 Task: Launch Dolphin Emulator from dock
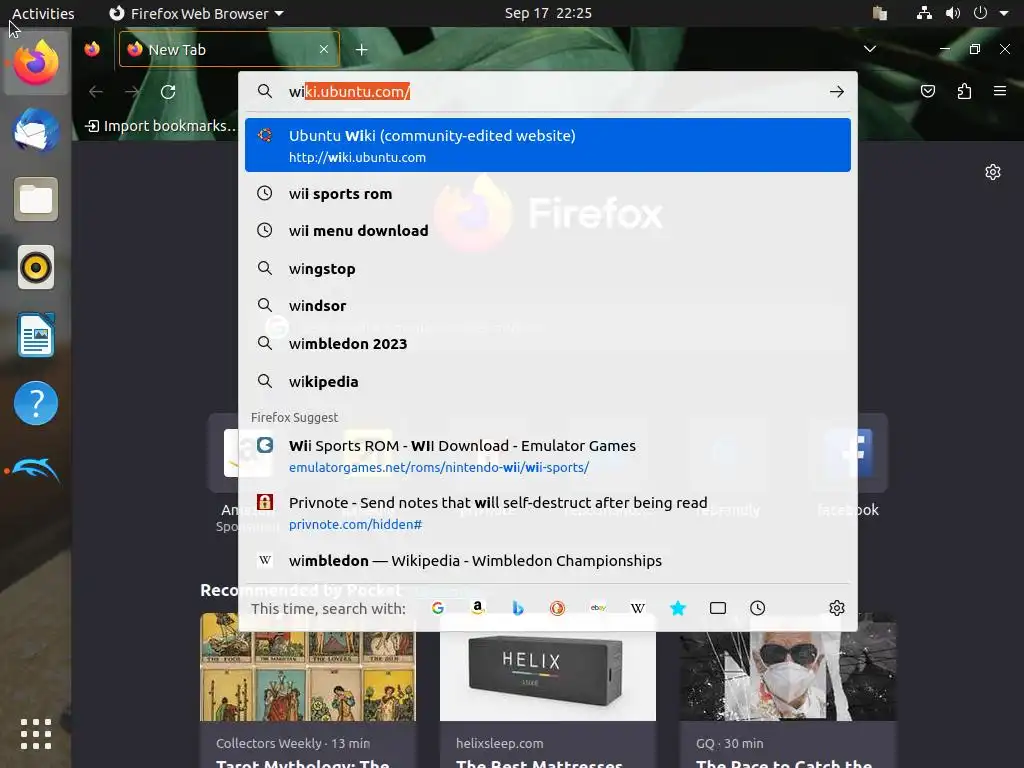[x=36, y=471]
